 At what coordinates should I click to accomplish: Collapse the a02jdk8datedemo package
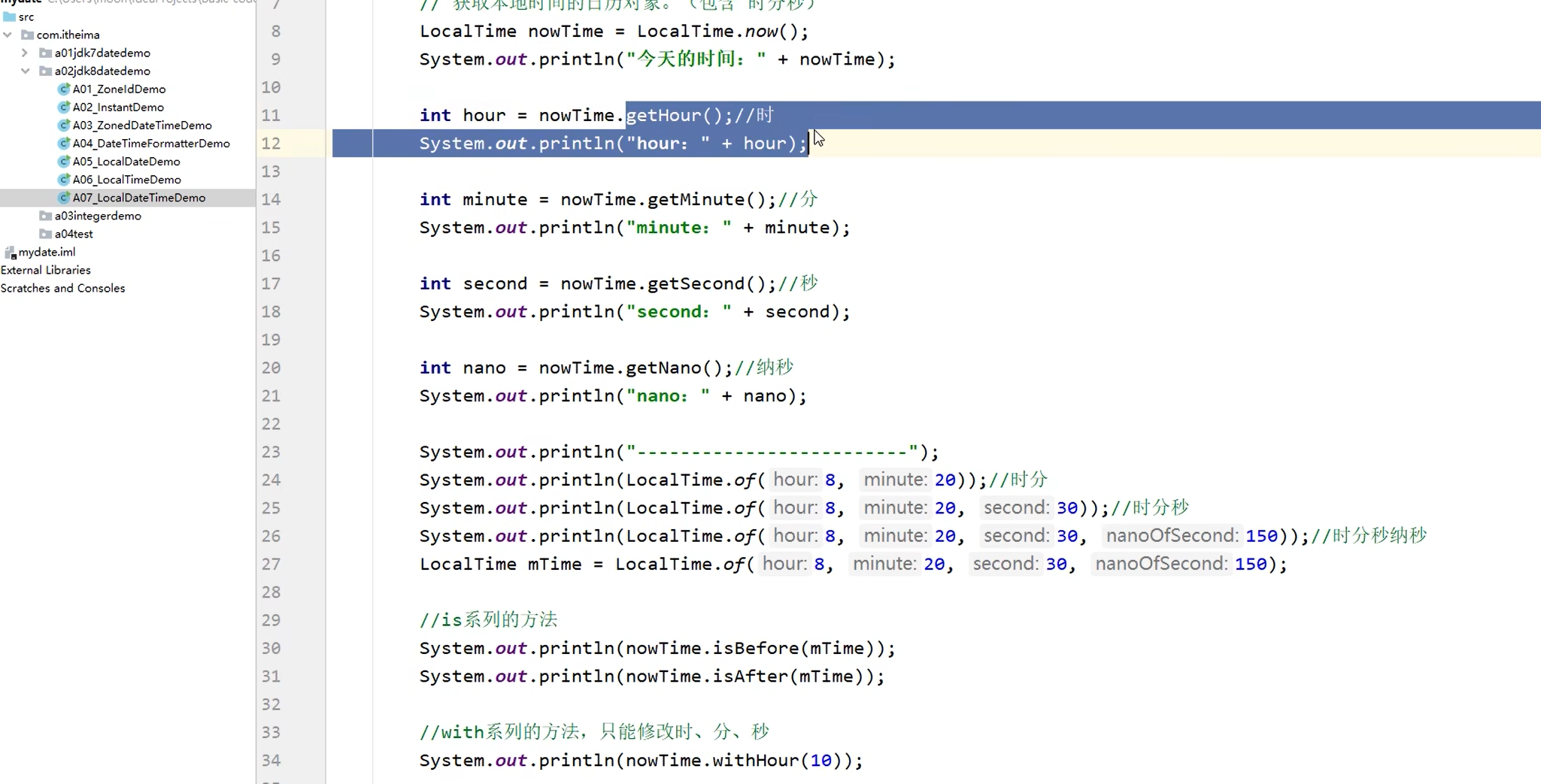[25, 71]
